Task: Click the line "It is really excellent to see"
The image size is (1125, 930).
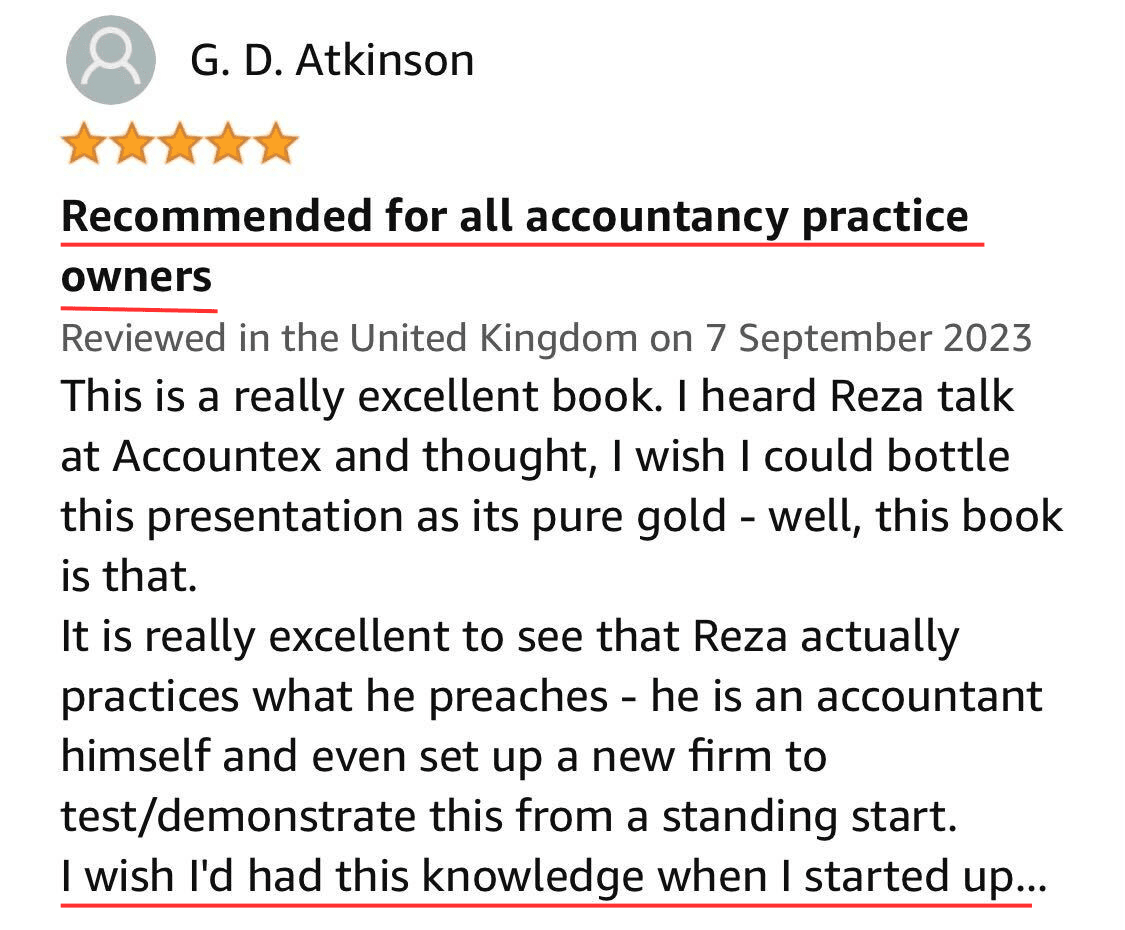Action: click(x=510, y=637)
